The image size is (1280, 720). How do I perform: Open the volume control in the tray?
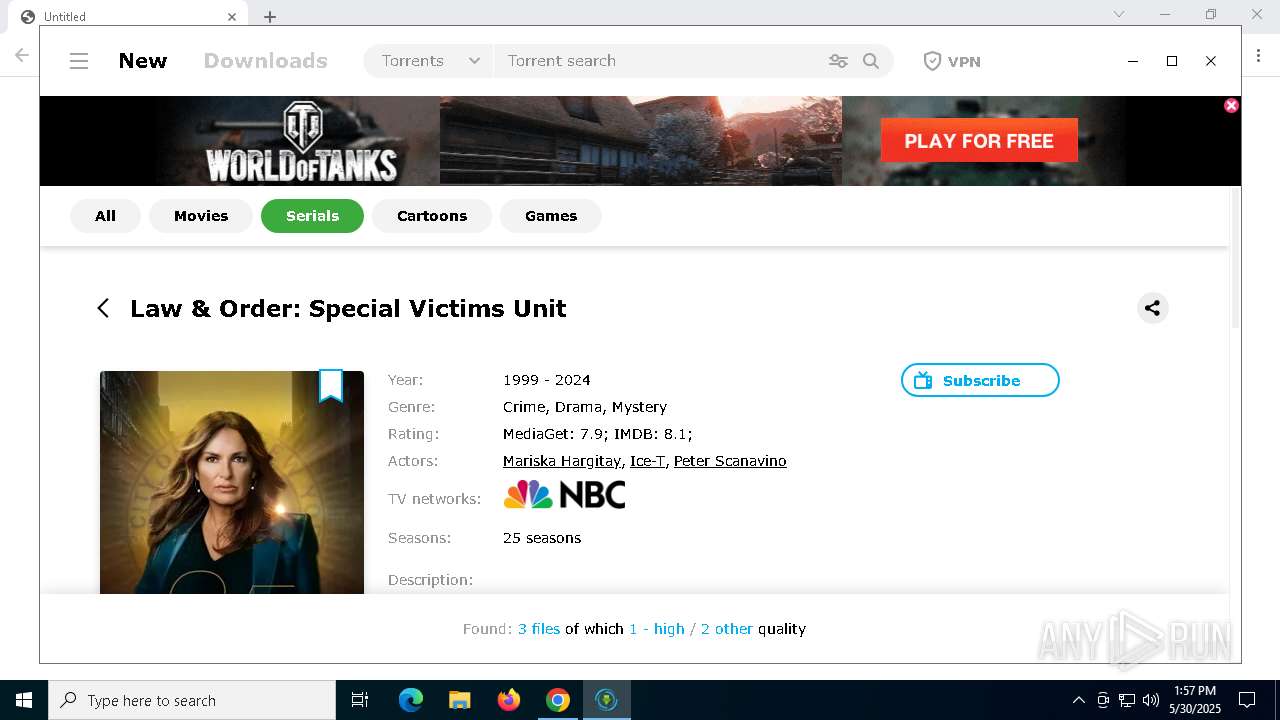[x=1151, y=700]
